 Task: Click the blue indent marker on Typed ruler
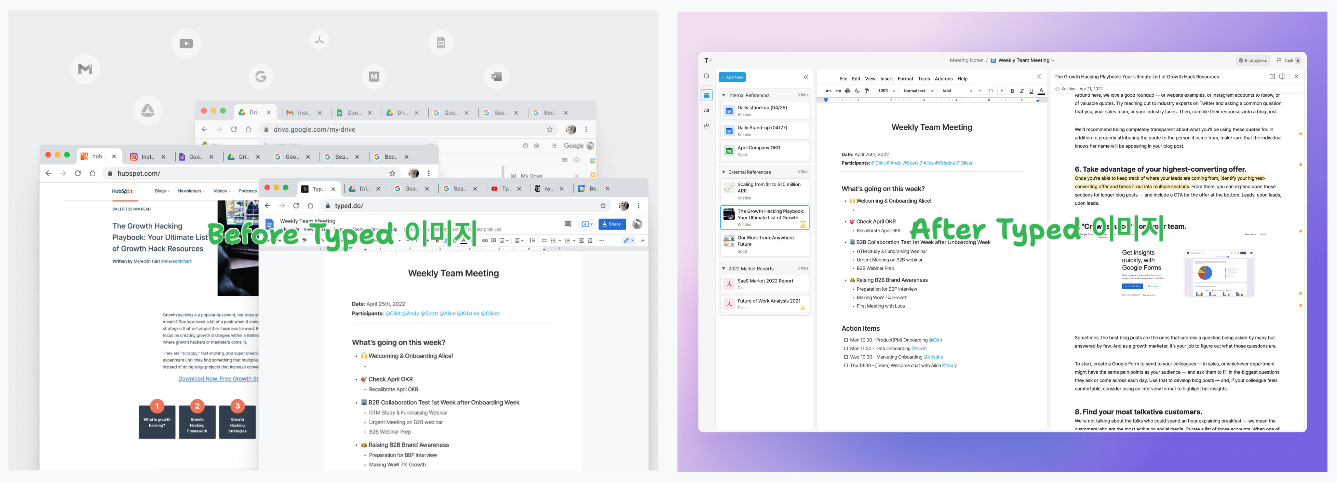(826, 100)
